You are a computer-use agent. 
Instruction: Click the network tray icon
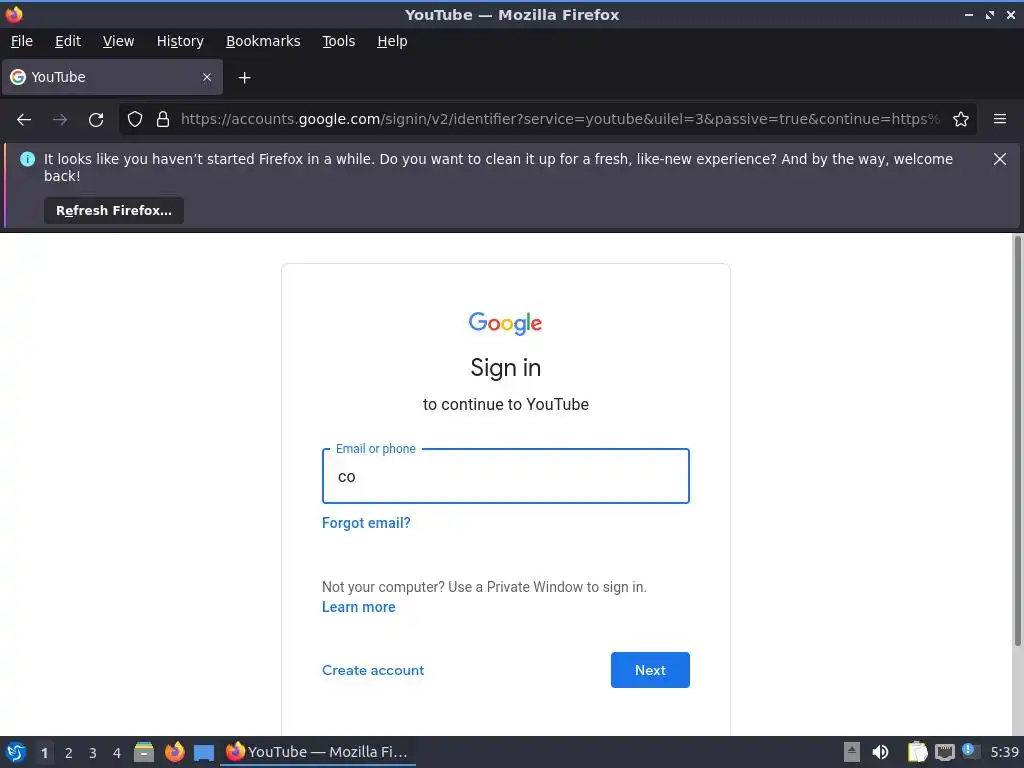pos(944,752)
